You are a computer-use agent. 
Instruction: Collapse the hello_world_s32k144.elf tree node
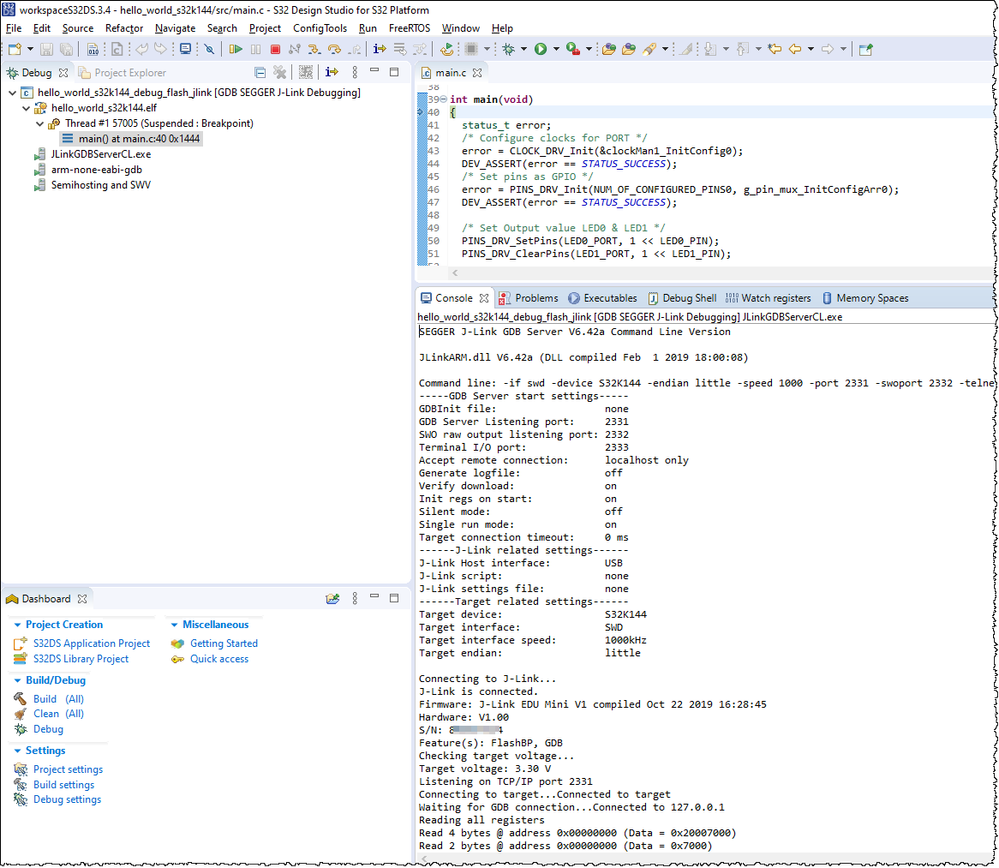pyautogui.click(x=26, y=108)
